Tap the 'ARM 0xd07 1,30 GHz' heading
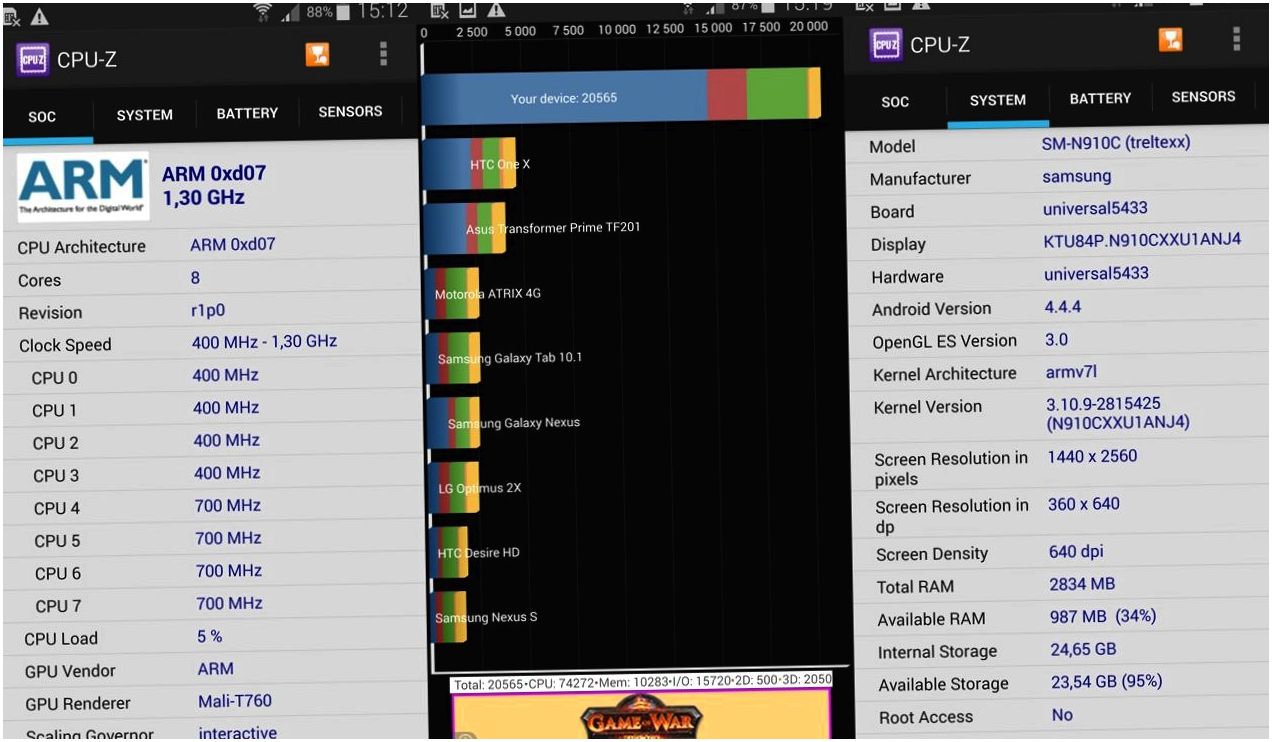 pos(214,185)
